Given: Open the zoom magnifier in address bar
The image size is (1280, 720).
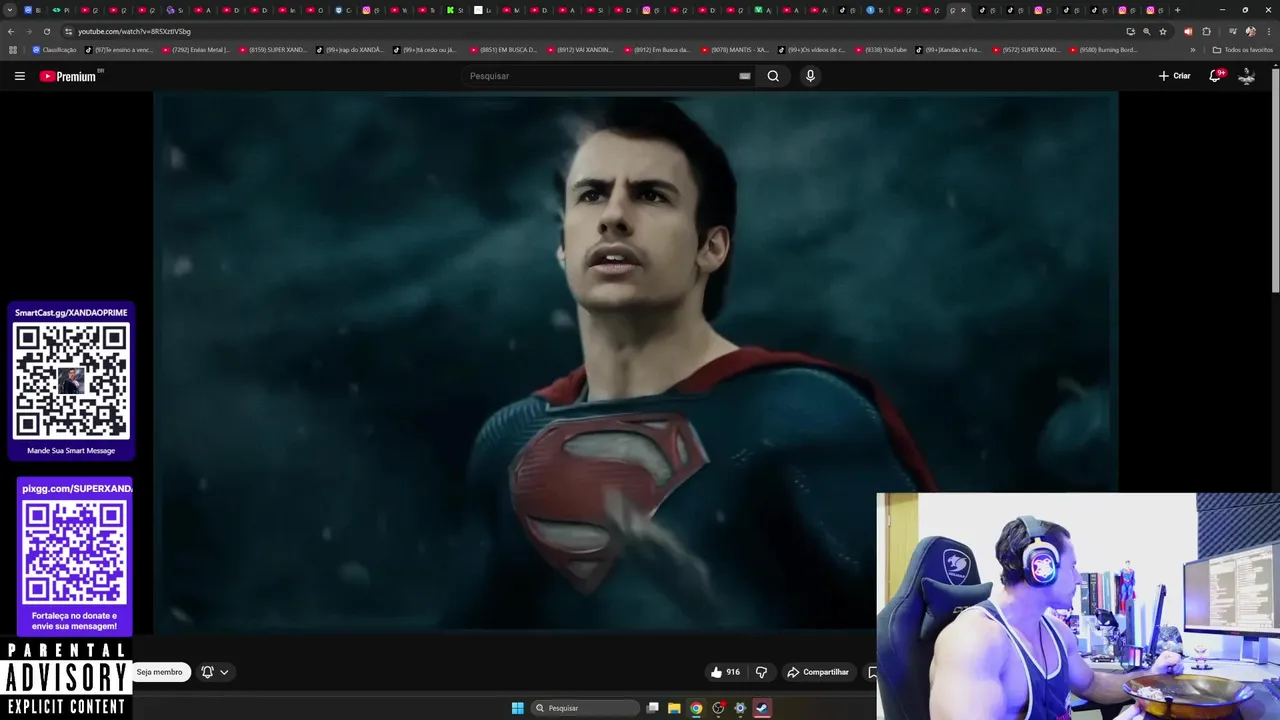Looking at the screenshot, I should pos(1147,31).
